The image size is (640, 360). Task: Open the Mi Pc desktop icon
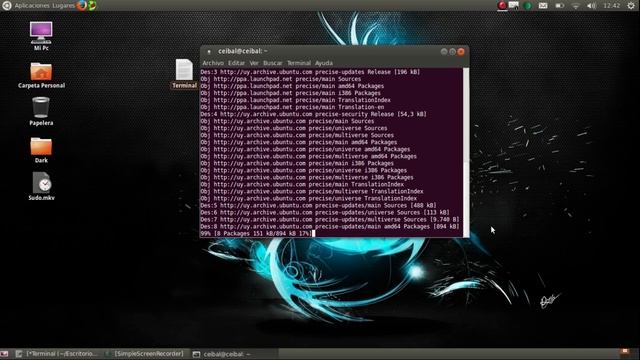click(x=41, y=36)
